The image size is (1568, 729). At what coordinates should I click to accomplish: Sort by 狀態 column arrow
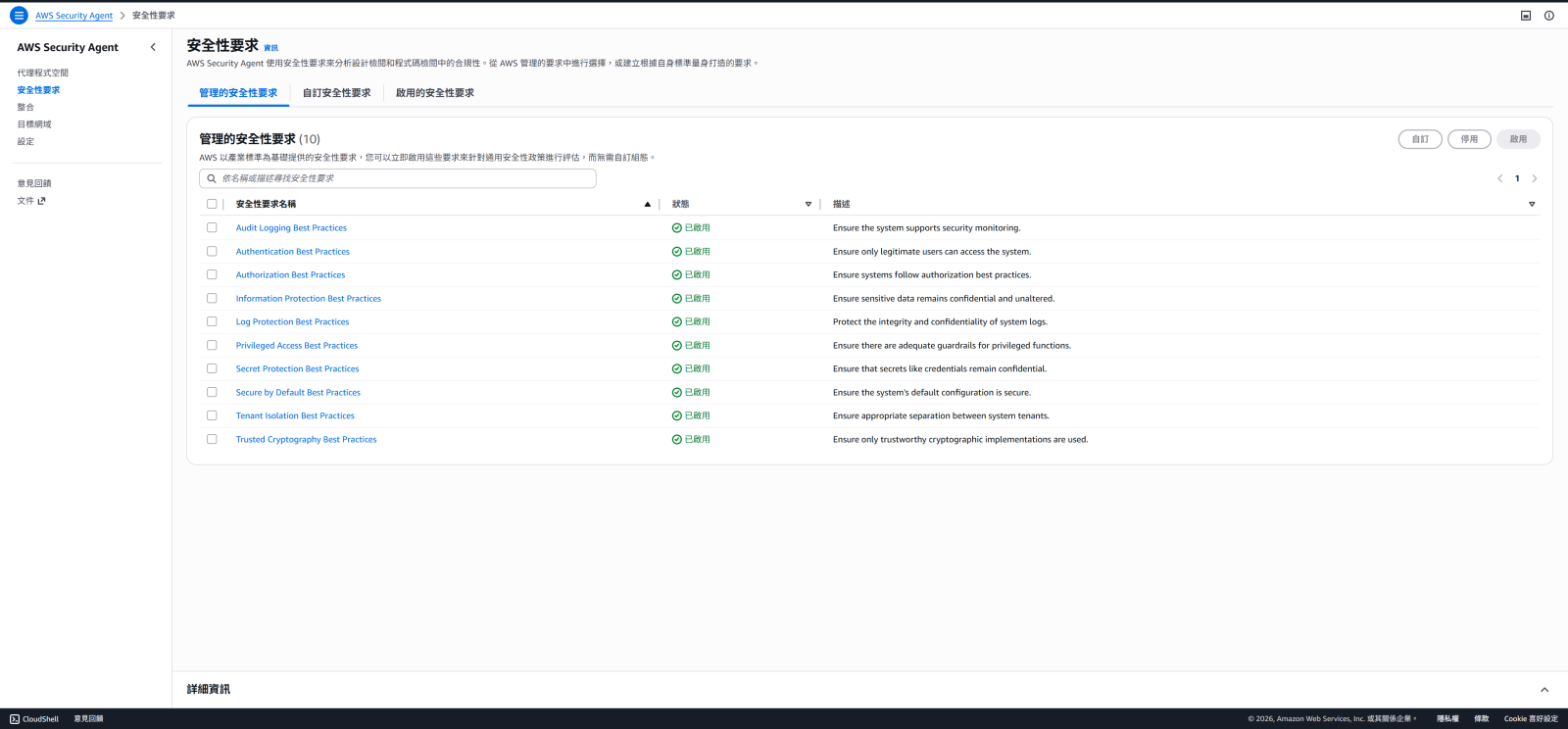[x=808, y=204]
